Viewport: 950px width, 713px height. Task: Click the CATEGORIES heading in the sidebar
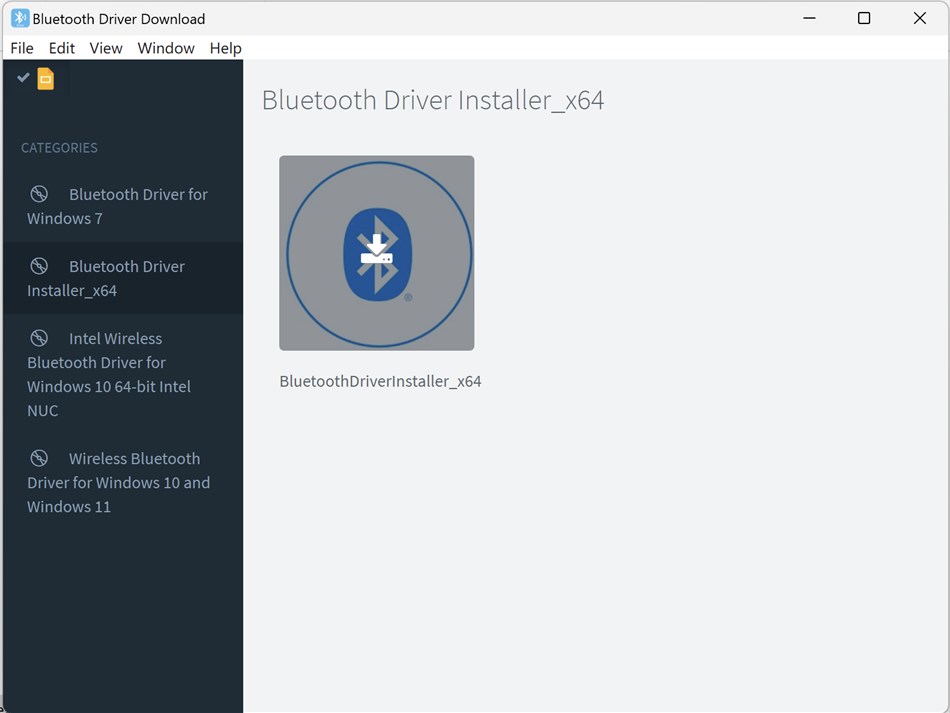(58, 147)
